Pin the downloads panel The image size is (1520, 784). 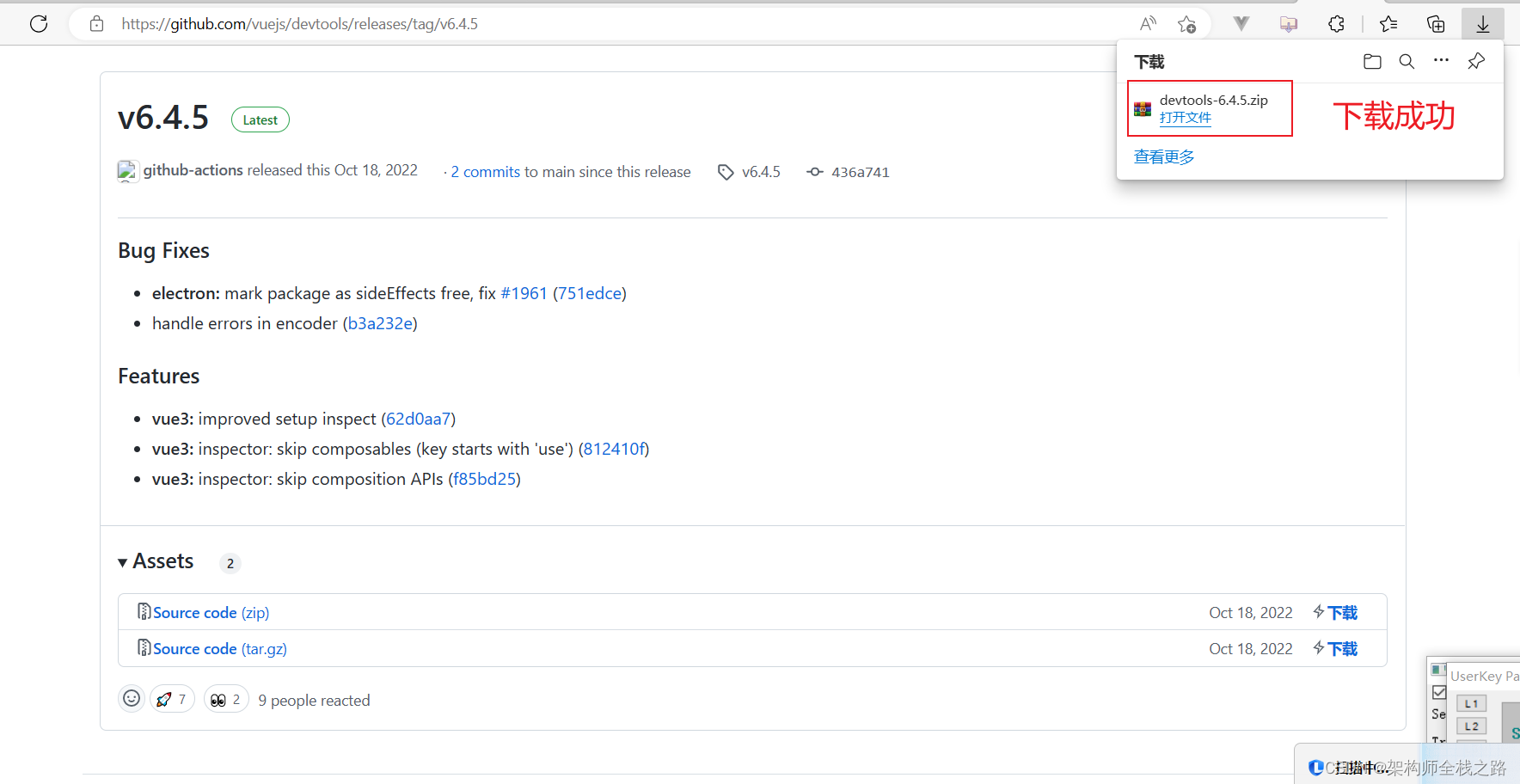[x=1476, y=61]
